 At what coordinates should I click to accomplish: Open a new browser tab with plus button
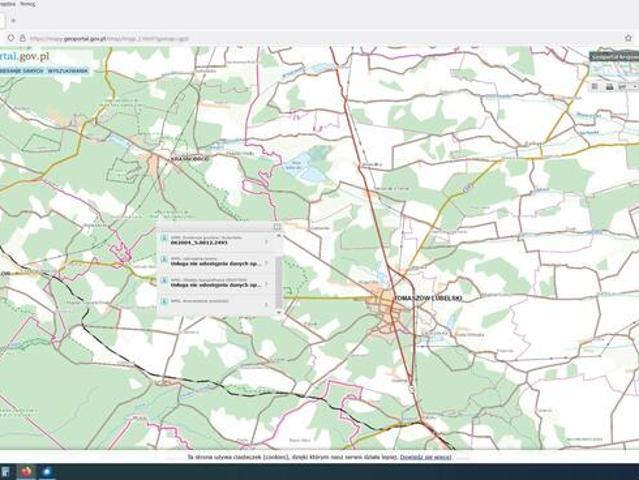point(13,20)
